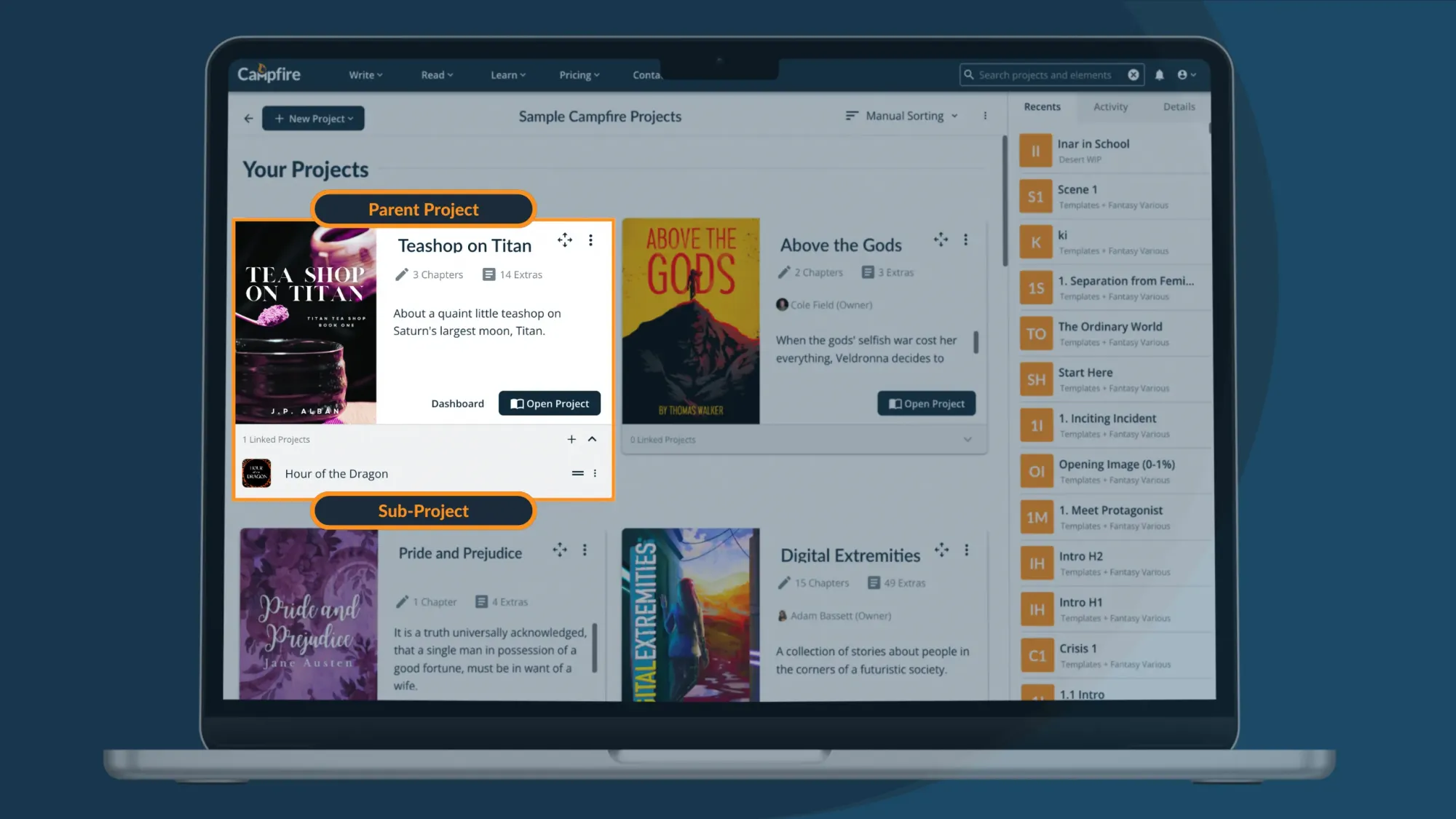1456x819 pixels.
Task: Open the notifications bell
Action: [1159, 74]
